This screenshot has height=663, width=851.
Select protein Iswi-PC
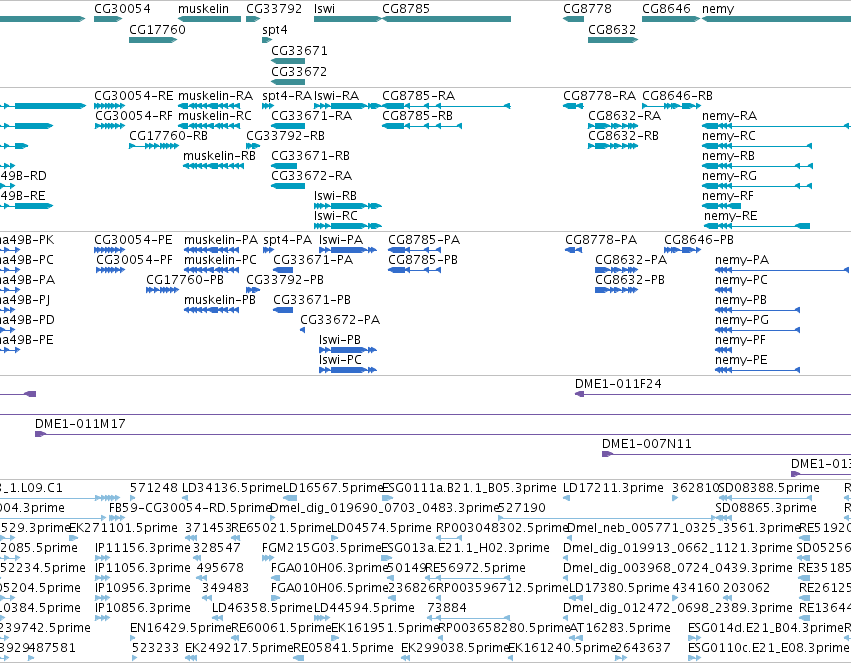pyautogui.click(x=340, y=360)
